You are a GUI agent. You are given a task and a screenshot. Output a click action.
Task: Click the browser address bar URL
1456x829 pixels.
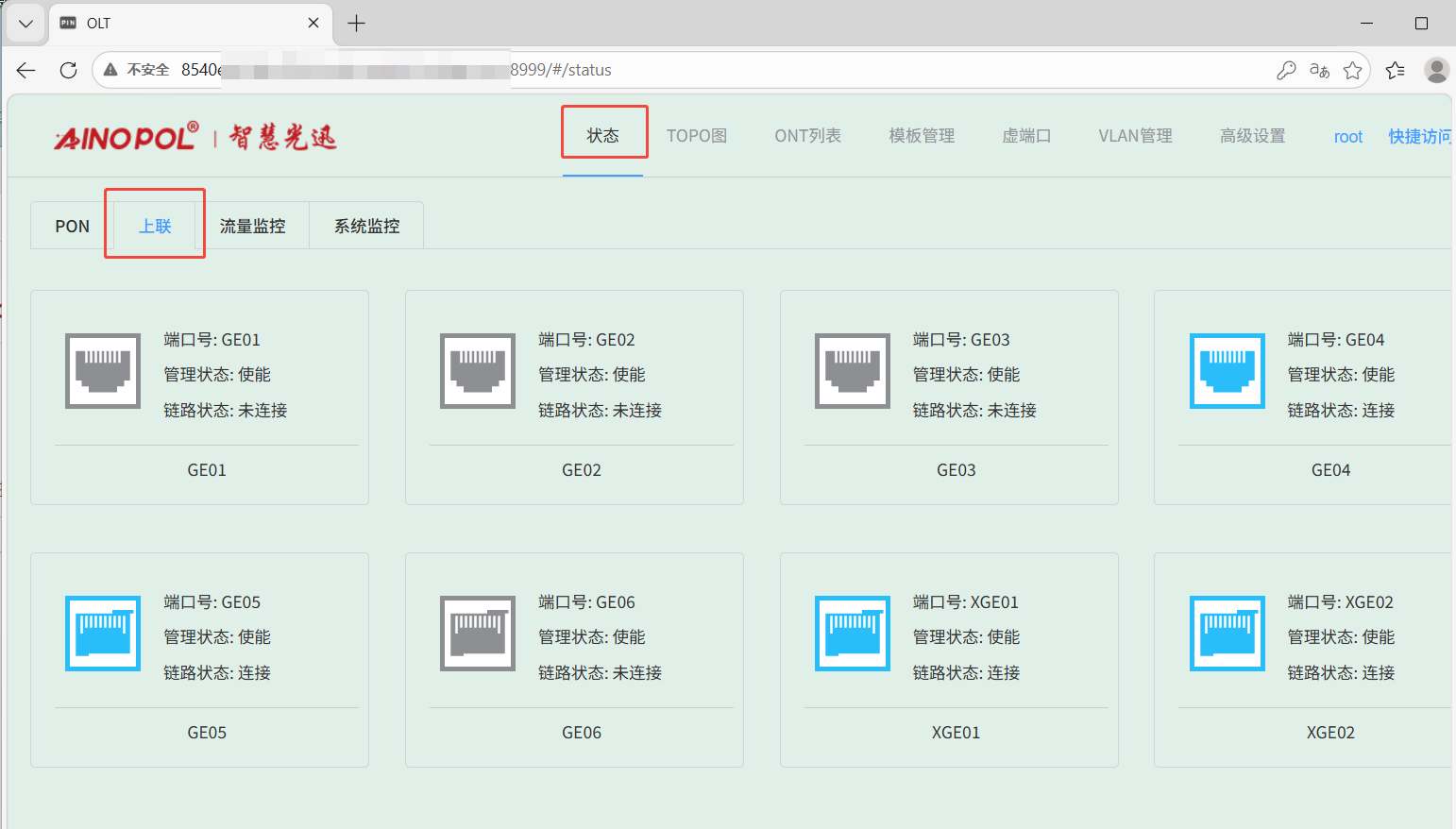pyautogui.click(x=661, y=70)
